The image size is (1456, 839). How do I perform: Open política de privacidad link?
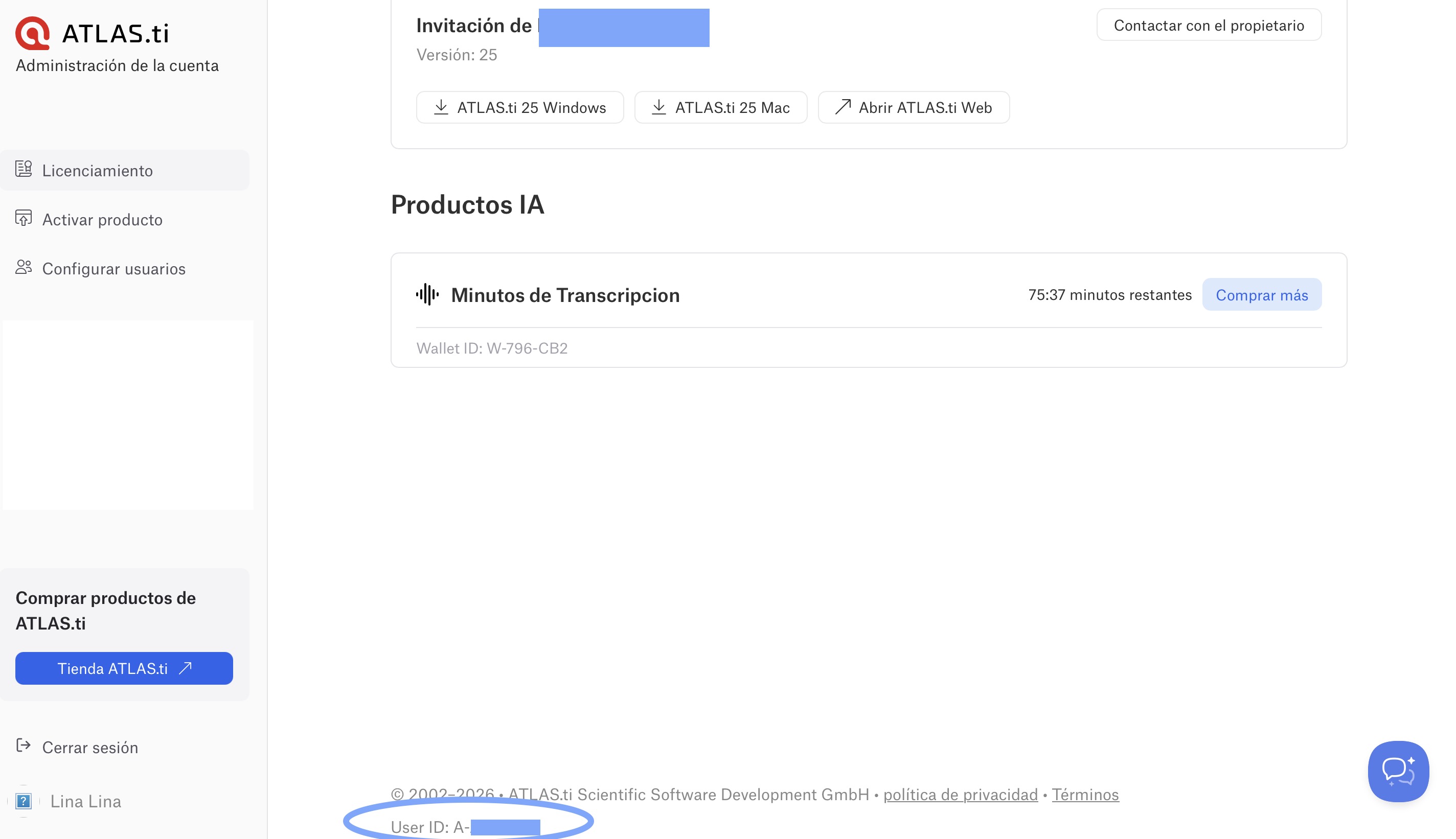click(960, 795)
